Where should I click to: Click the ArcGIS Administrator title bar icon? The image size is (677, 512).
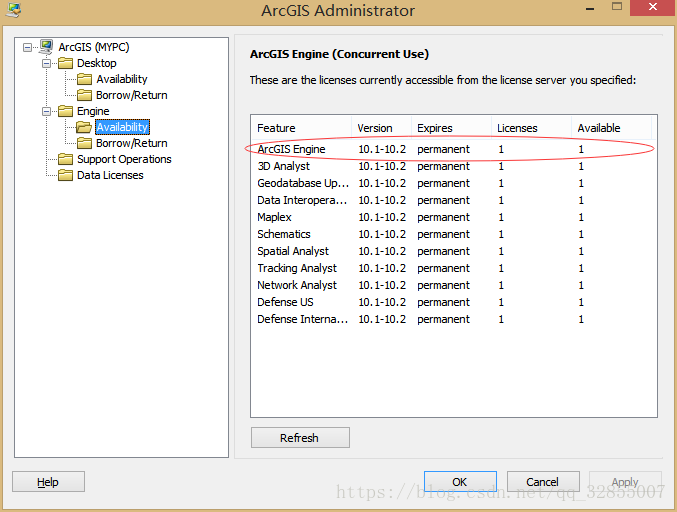13,9
